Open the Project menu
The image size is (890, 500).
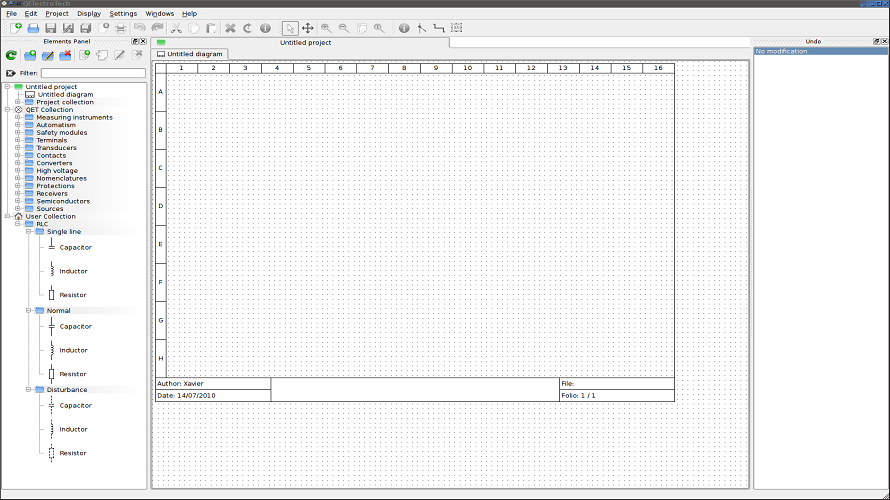coord(57,14)
